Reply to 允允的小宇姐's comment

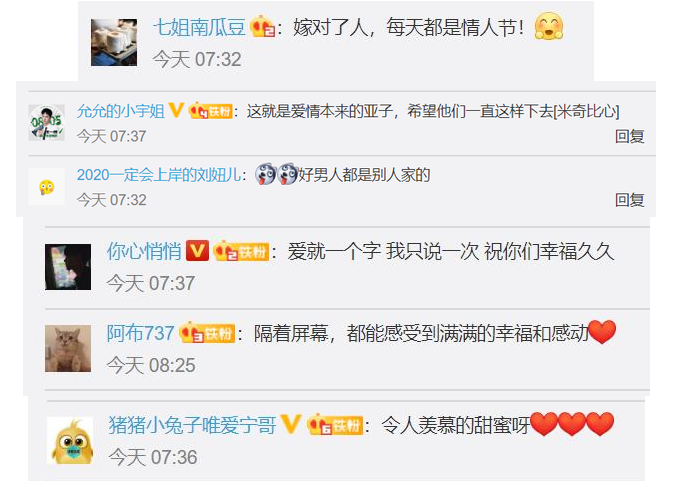(630, 136)
